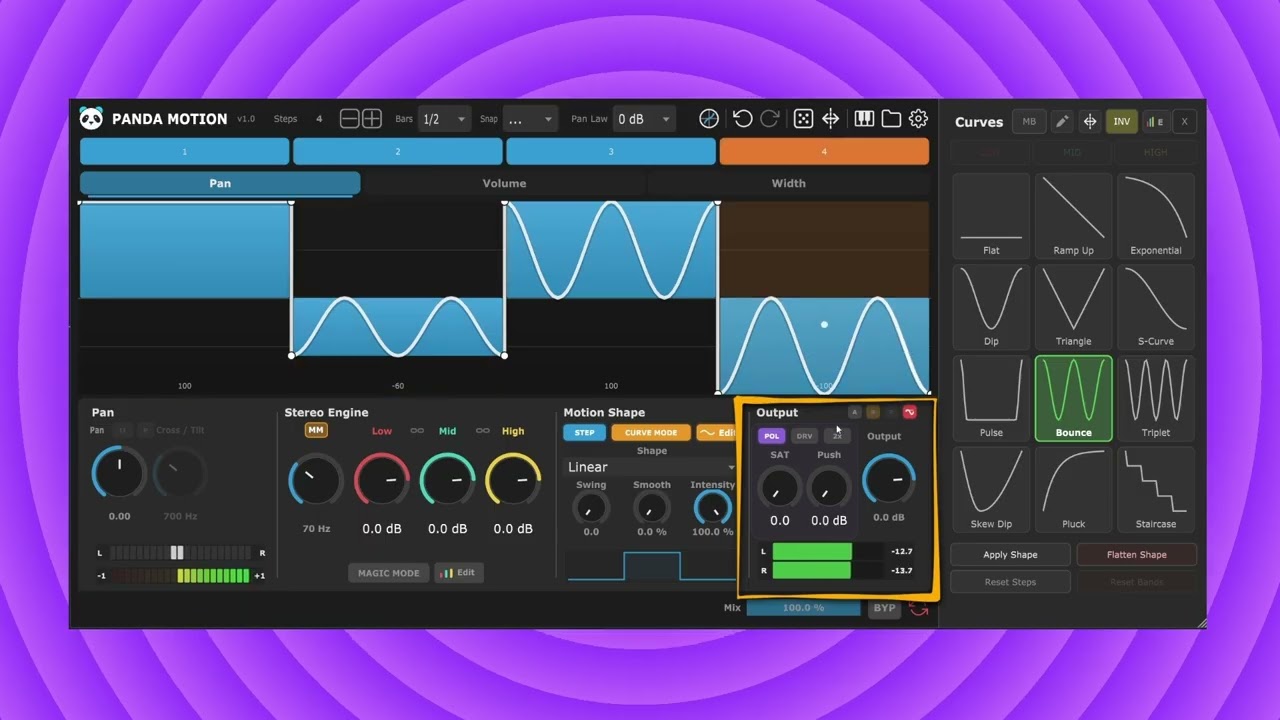Select the Skew Dip curve
Viewport: 1280px width, 720px height.
pos(991,489)
